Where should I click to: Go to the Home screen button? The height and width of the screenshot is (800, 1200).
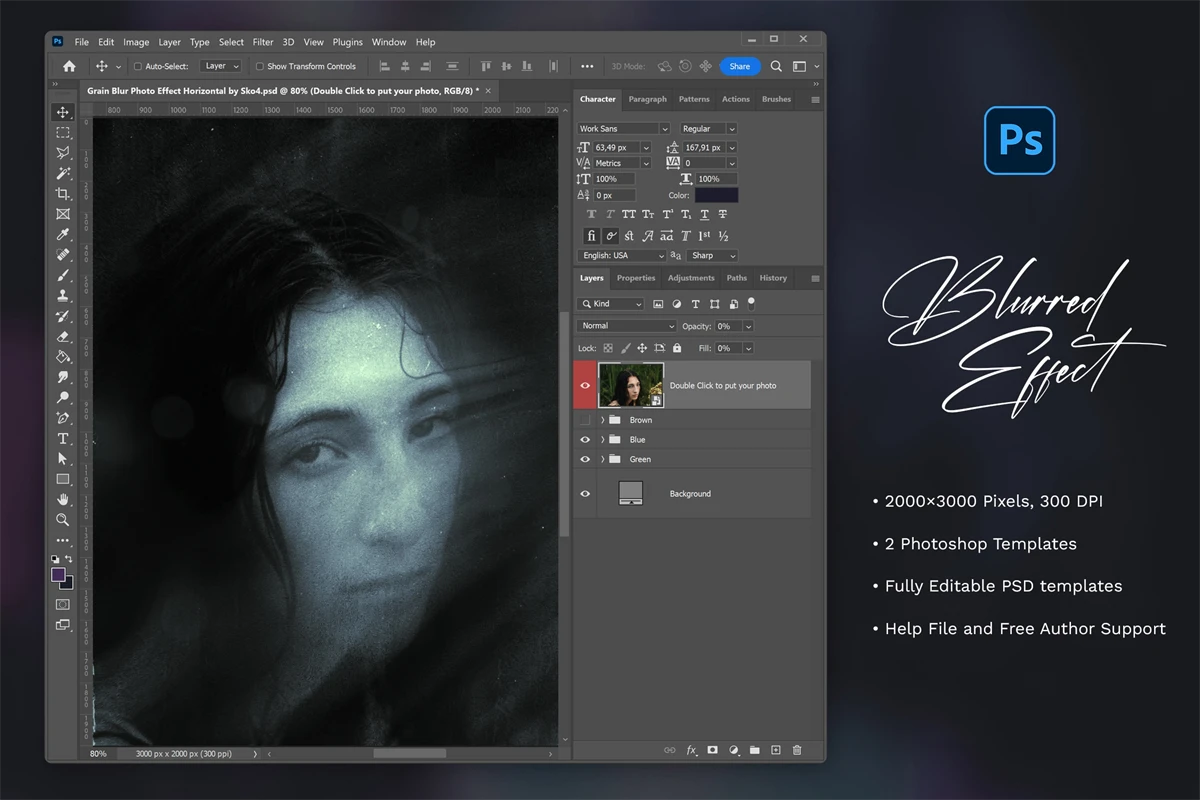click(69, 66)
